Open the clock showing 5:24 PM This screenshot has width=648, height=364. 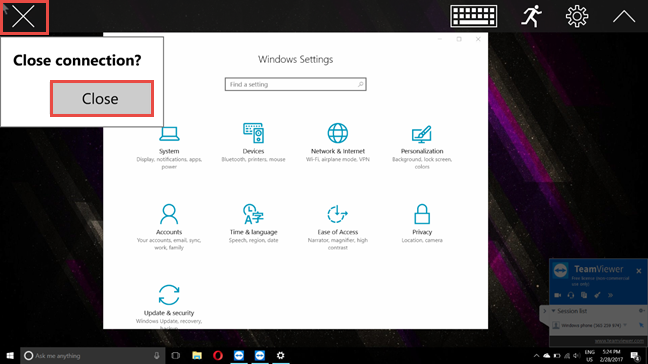click(611, 355)
